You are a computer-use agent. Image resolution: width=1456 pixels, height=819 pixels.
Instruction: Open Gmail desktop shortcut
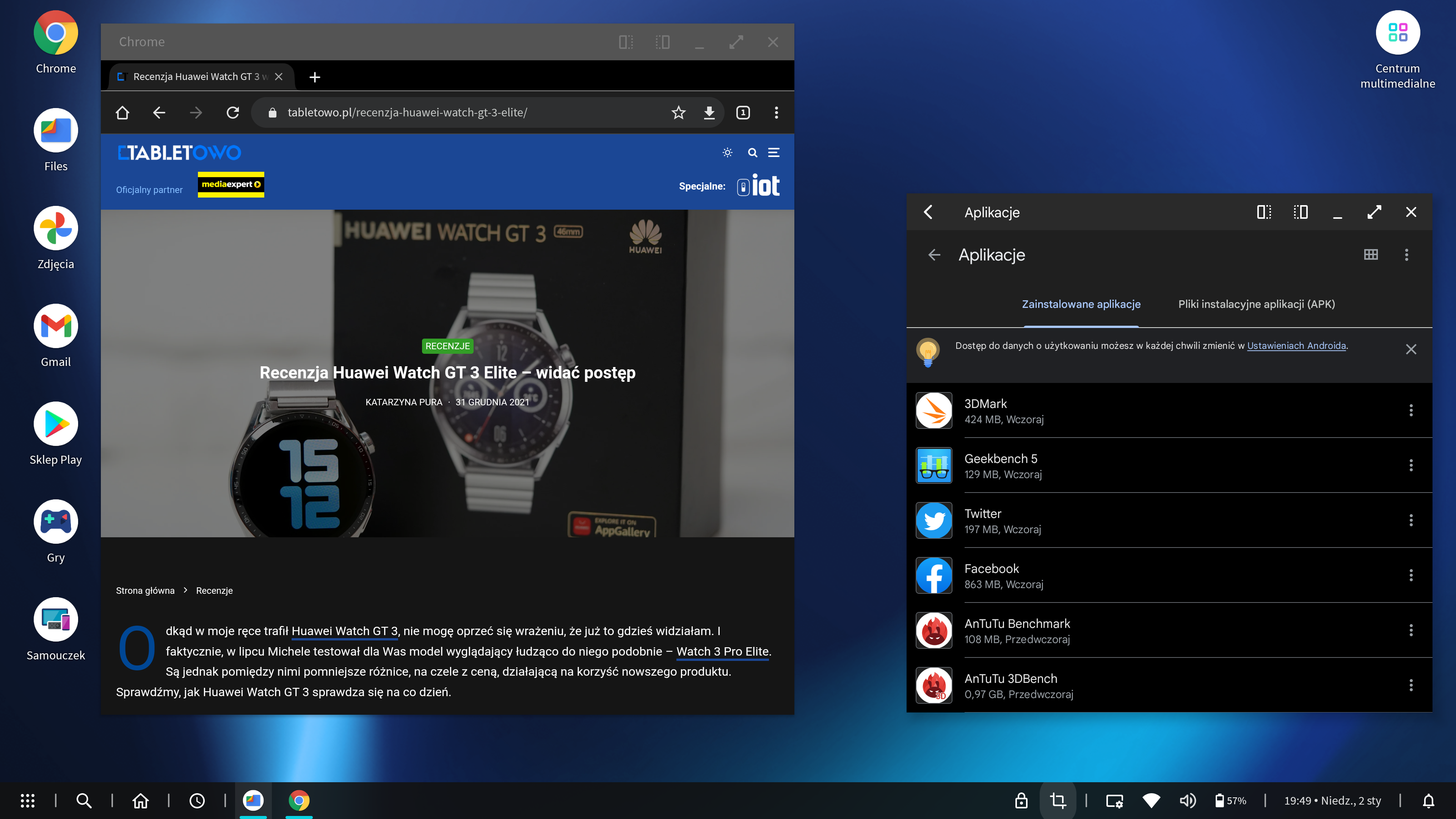tap(55, 326)
